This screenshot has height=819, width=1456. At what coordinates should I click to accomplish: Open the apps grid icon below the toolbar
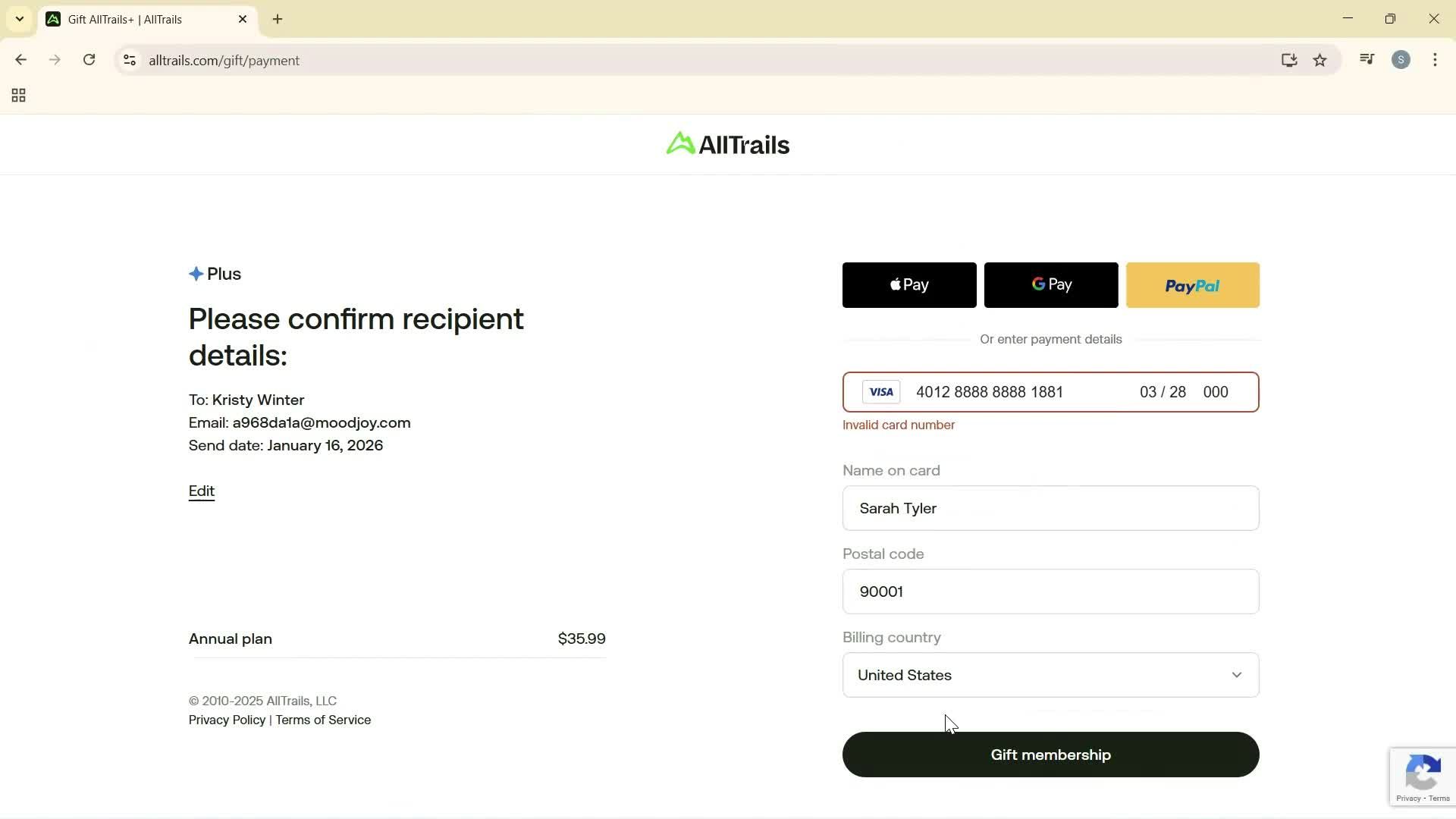(x=18, y=95)
